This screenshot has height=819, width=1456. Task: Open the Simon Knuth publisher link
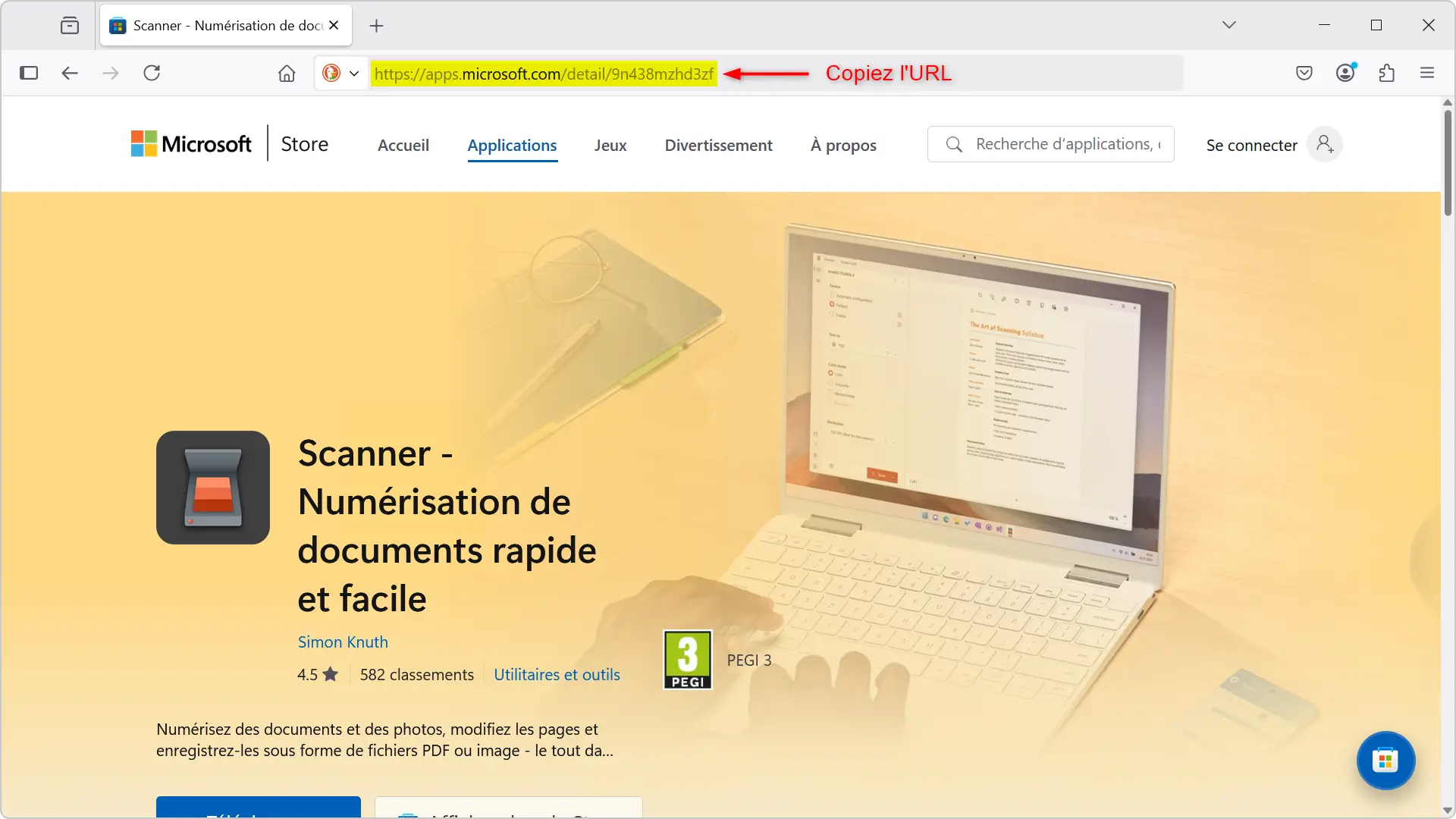click(x=343, y=642)
